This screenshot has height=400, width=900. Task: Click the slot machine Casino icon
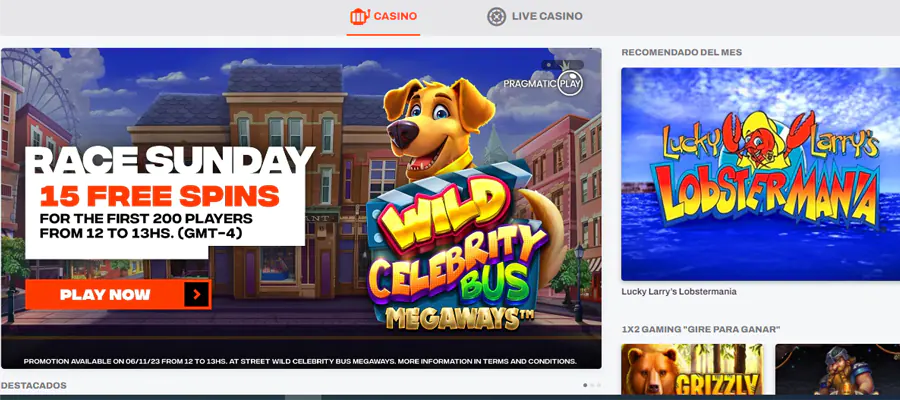pos(359,17)
